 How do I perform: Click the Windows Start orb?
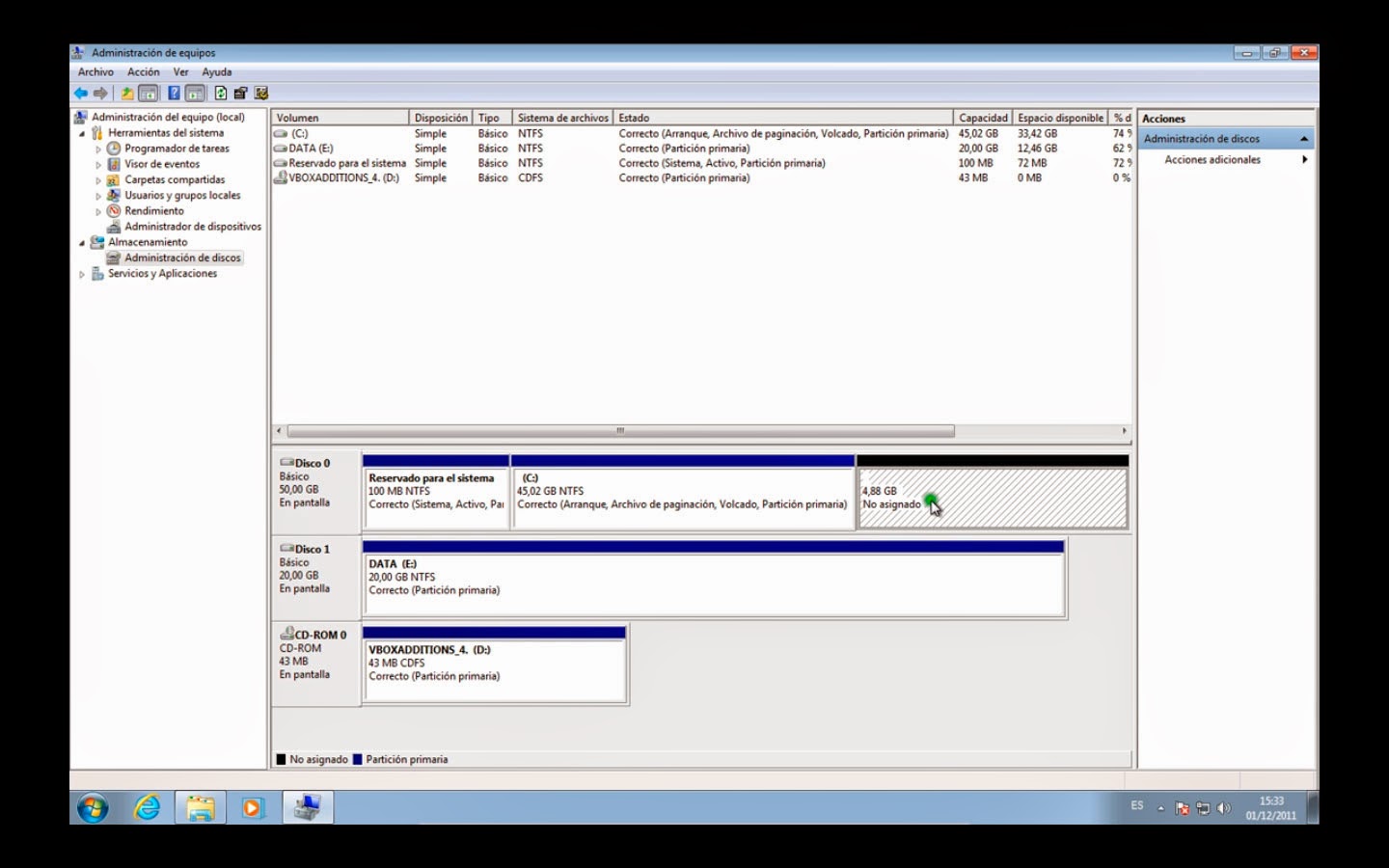click(94, 808)
